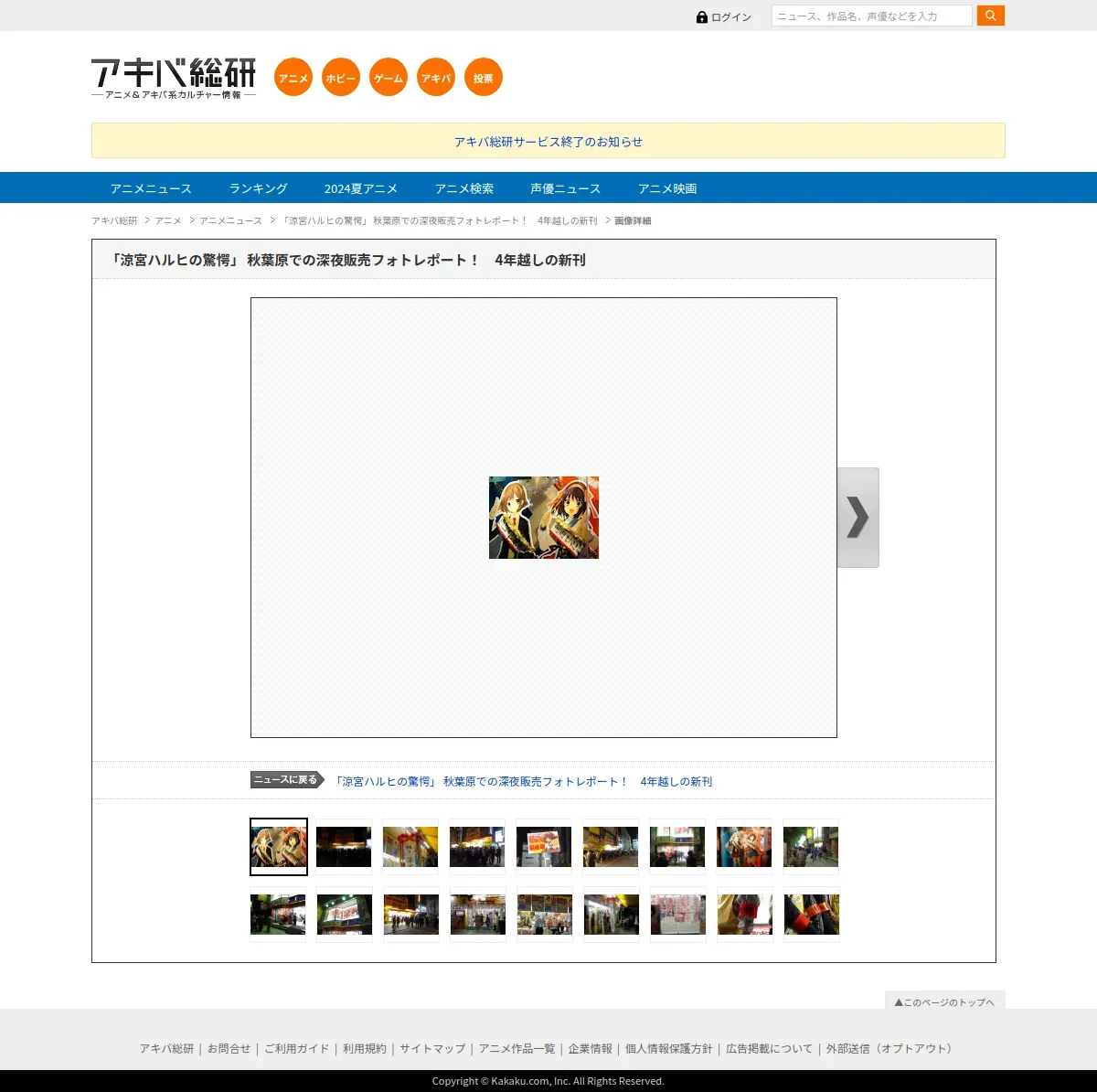Click the orange magnifier search button

tap(991, 16)
